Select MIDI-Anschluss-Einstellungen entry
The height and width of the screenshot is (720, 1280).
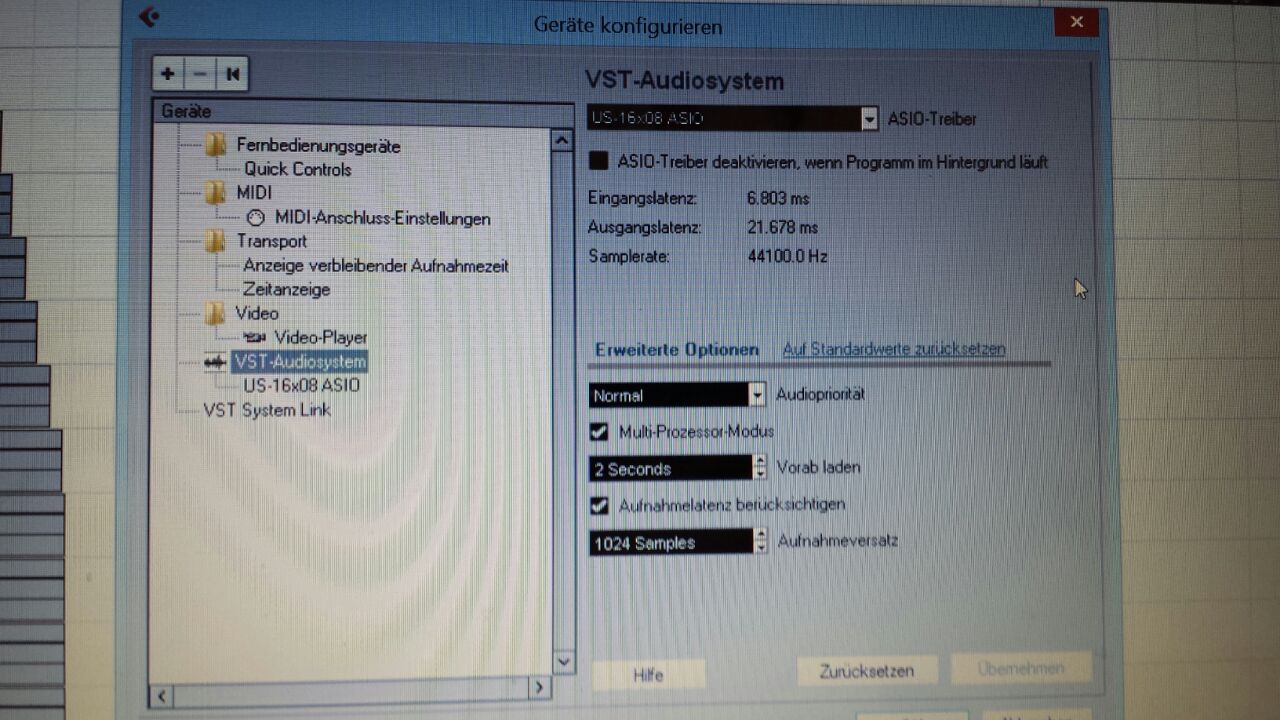point(383,218)
